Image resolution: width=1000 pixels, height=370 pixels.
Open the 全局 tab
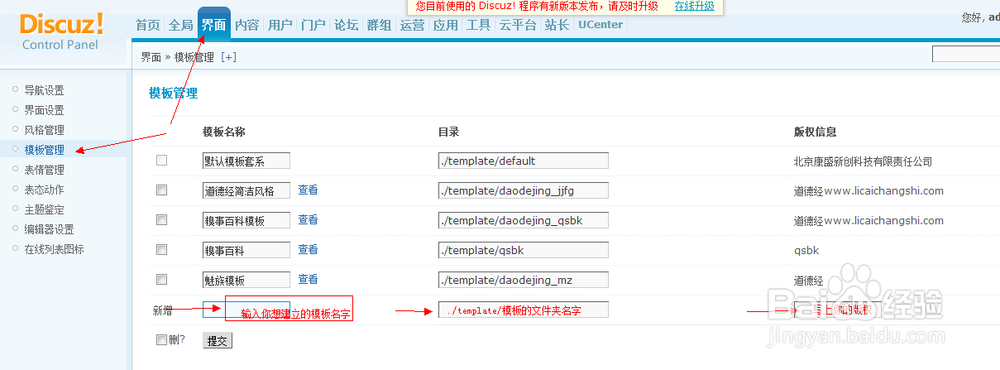coord(180,26)
